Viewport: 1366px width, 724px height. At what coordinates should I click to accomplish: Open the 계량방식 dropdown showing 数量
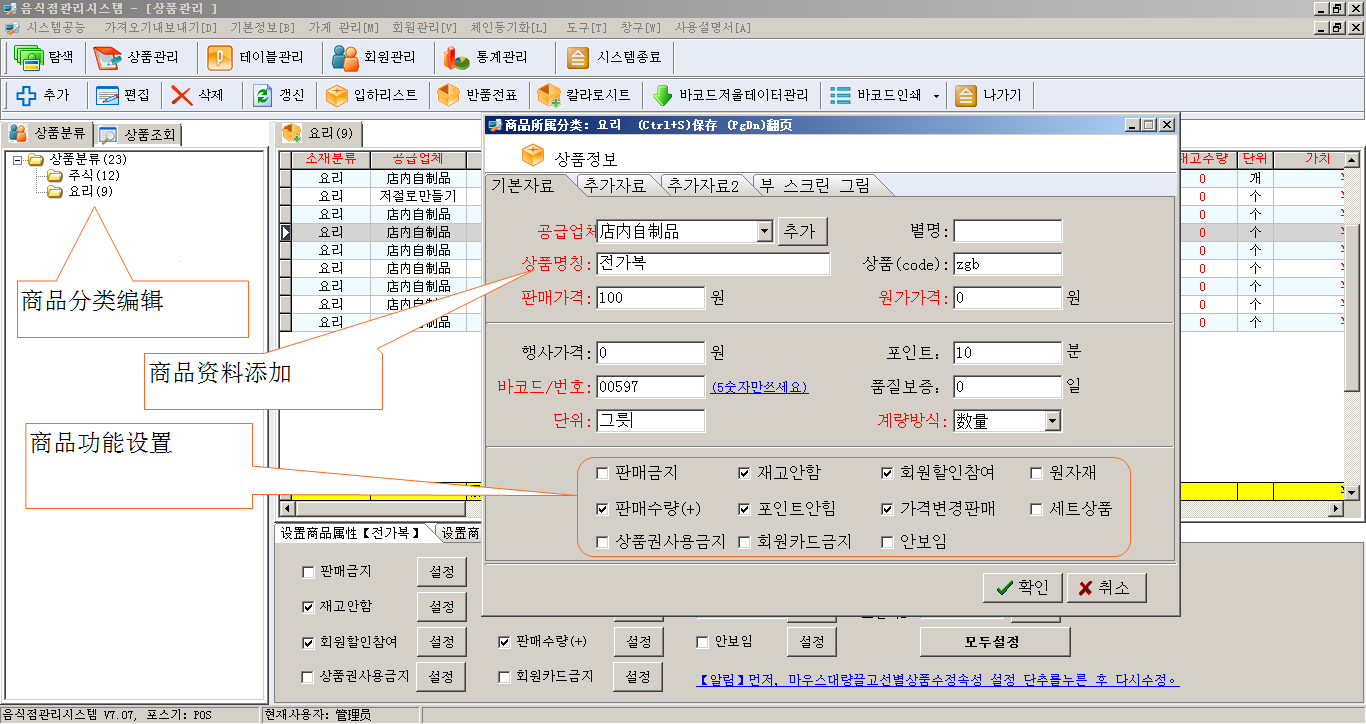1053,420
